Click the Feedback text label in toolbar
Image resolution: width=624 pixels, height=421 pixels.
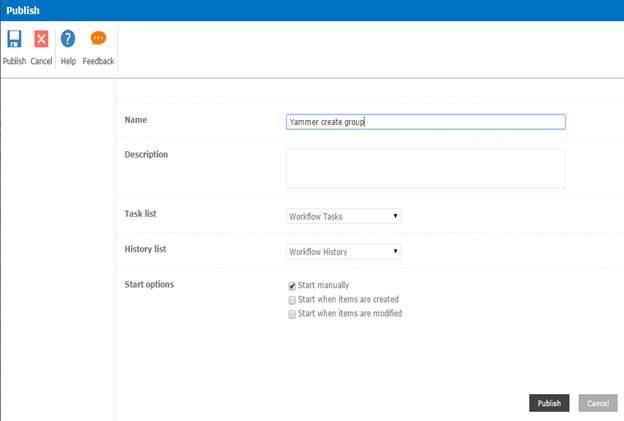(x=98, y=61)
